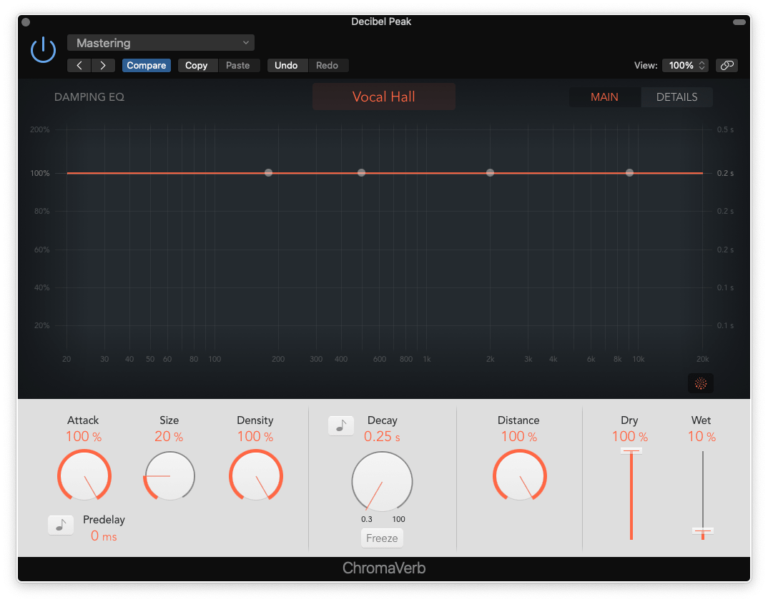Click the Attack knob
This screenshot has width=768, height=602.
click(84, 475)
